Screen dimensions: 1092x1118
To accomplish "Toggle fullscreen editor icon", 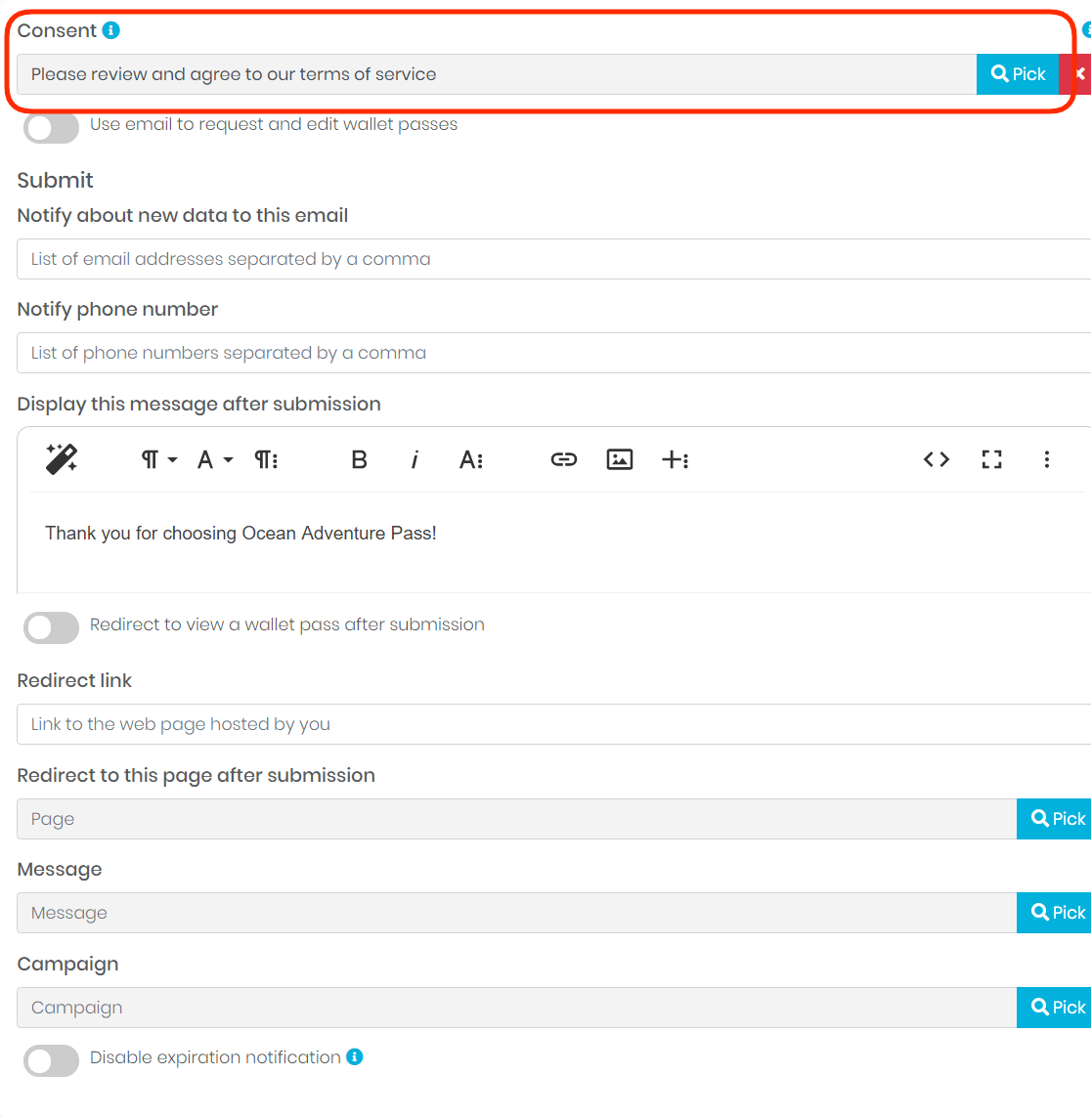I will pyautogui.click(x=991, y=460).
